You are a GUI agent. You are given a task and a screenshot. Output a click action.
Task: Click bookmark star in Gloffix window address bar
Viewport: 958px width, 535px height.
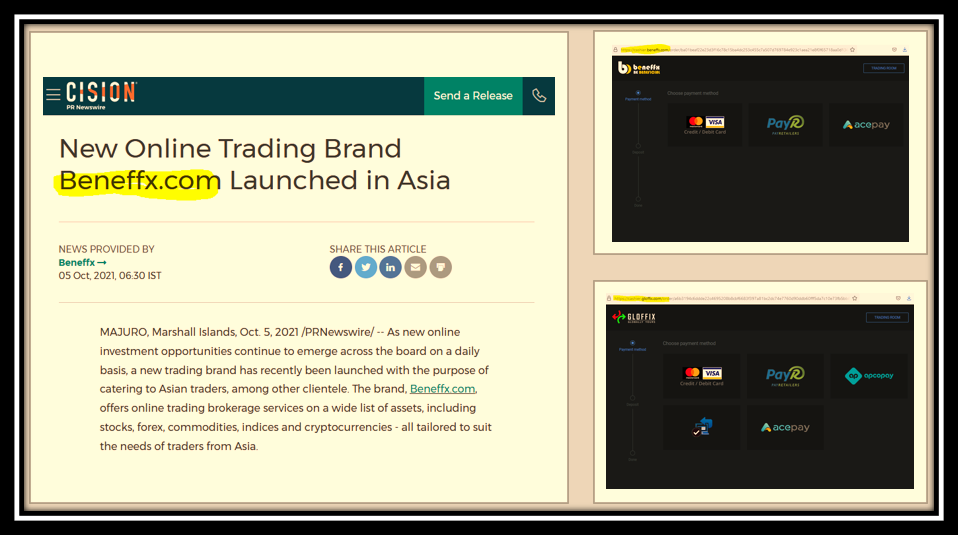pyautogui.click(x=855, y=299)
